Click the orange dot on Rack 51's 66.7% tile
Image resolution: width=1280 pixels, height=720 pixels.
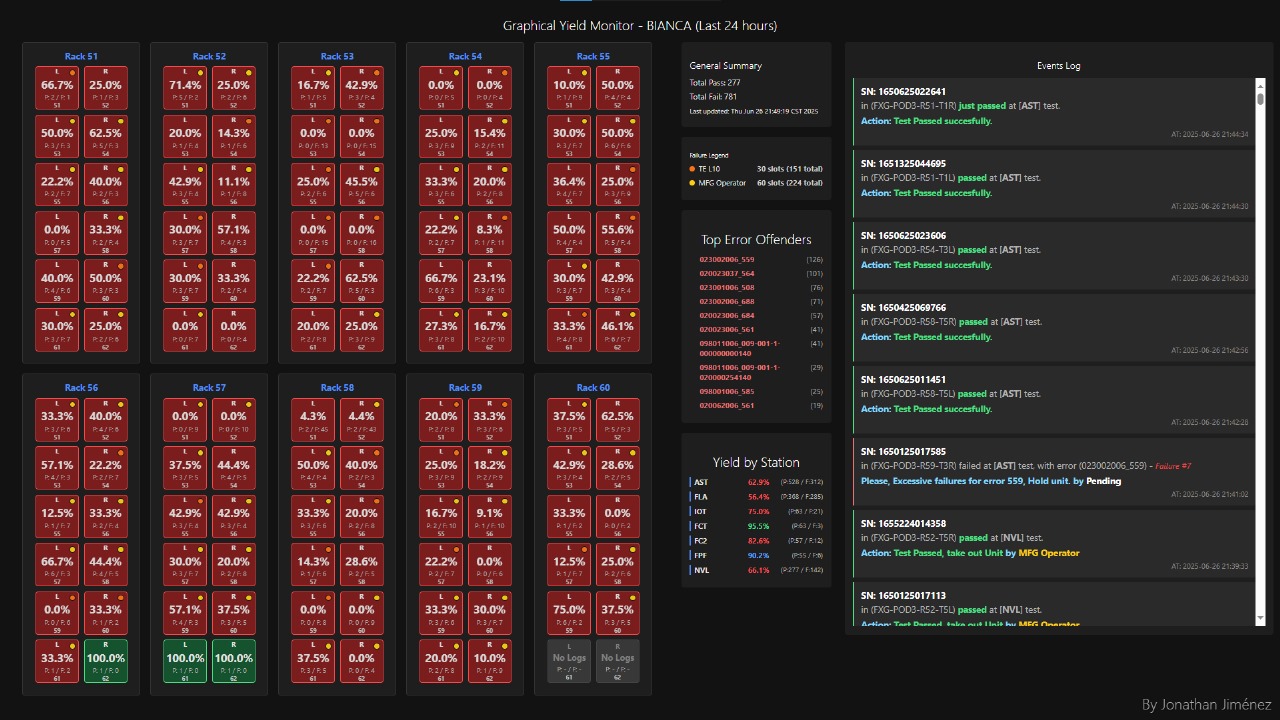(x=73, y=73)
